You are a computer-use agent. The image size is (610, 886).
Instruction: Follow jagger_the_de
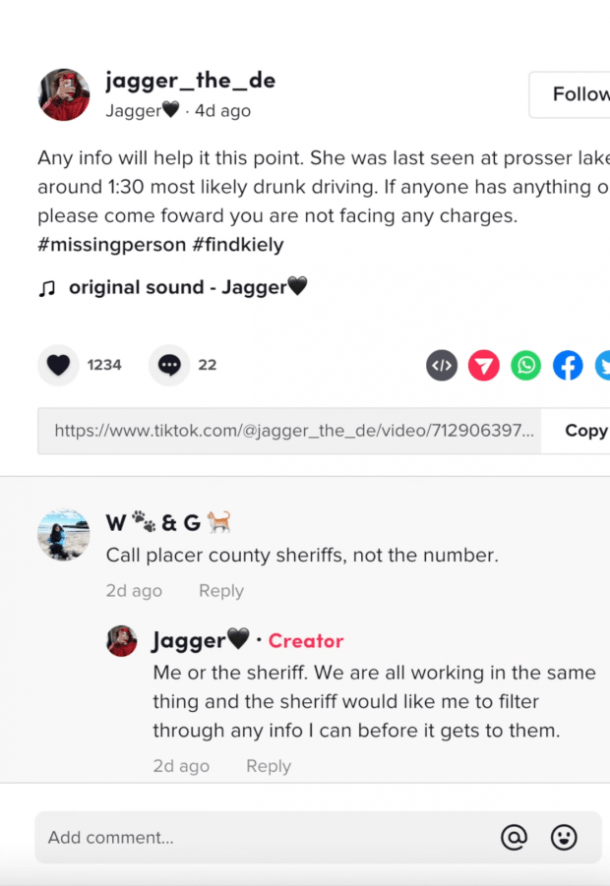[x=569, y=94]
